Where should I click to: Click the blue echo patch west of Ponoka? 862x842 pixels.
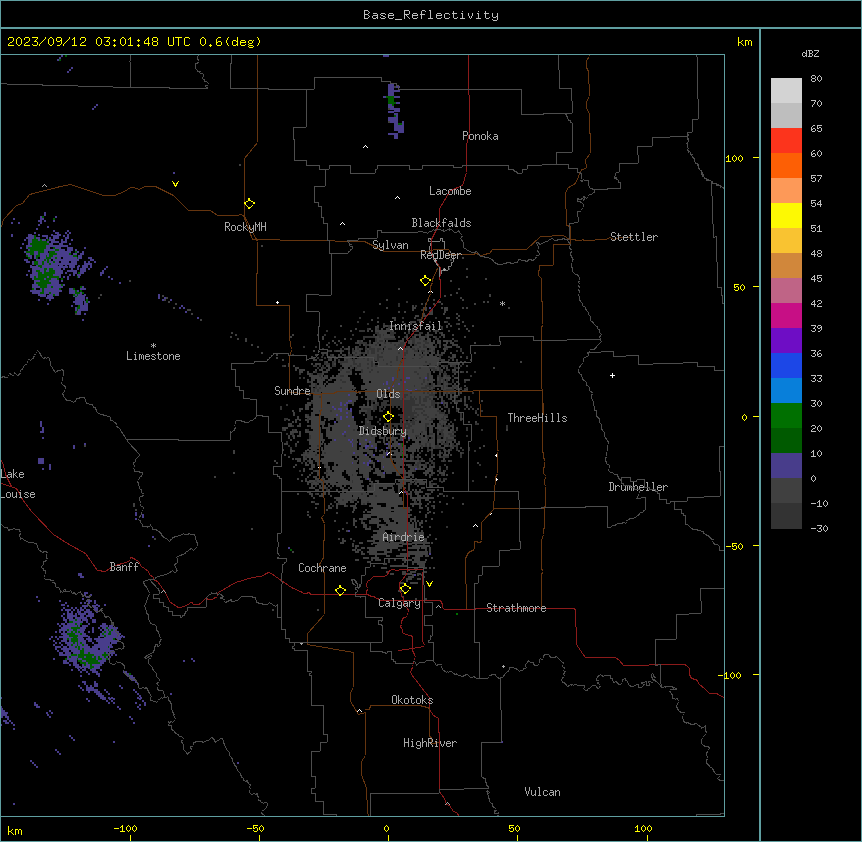coord(395,110)
